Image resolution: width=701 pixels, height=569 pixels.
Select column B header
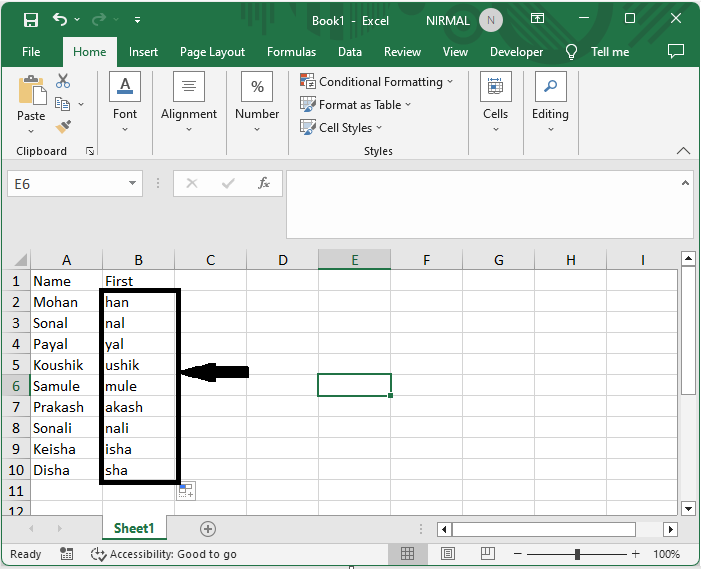pyautogui.click(x=138, y=260)
